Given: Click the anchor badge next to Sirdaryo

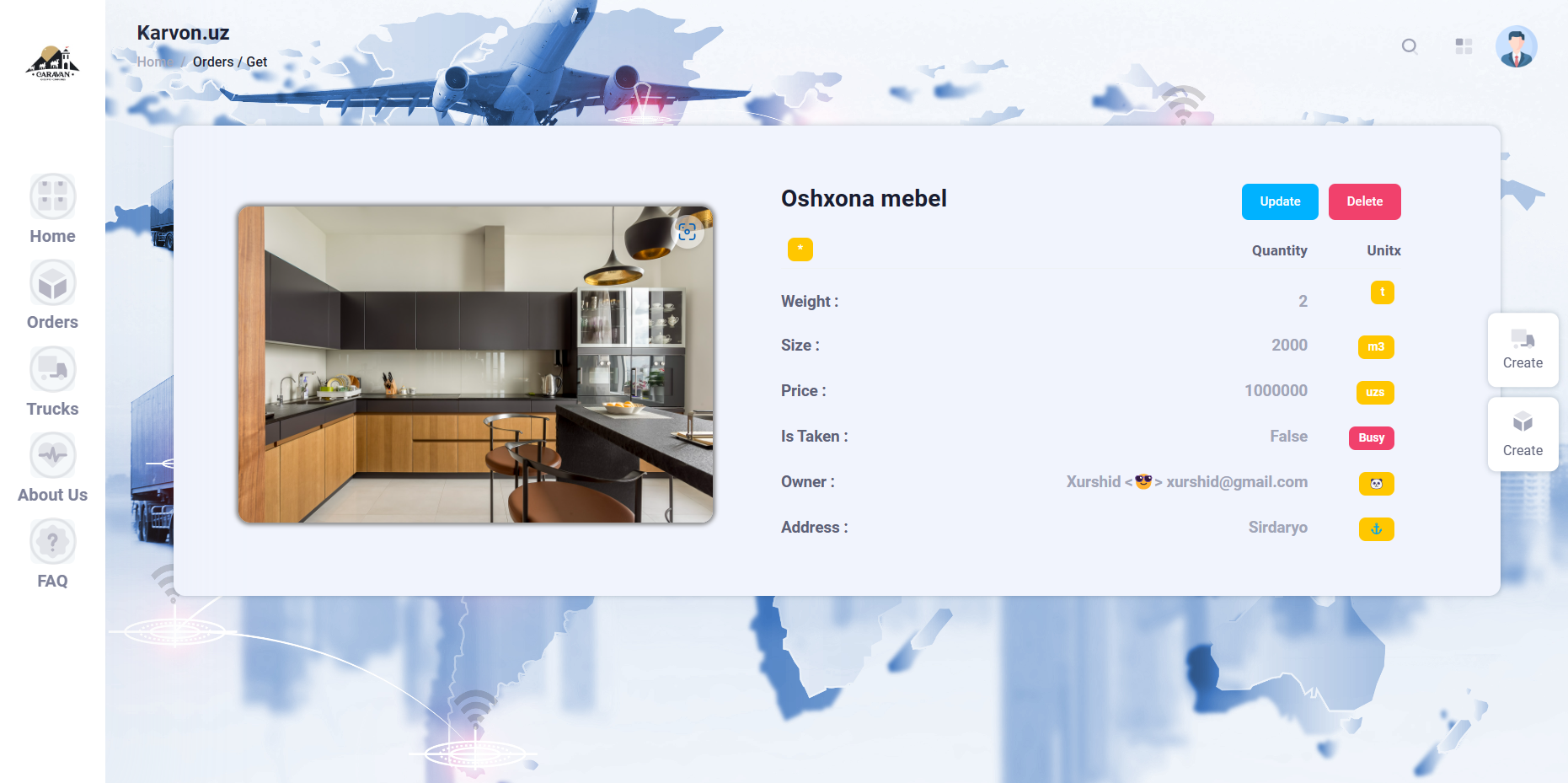Looking at the screenshot, I should 1376,528.
